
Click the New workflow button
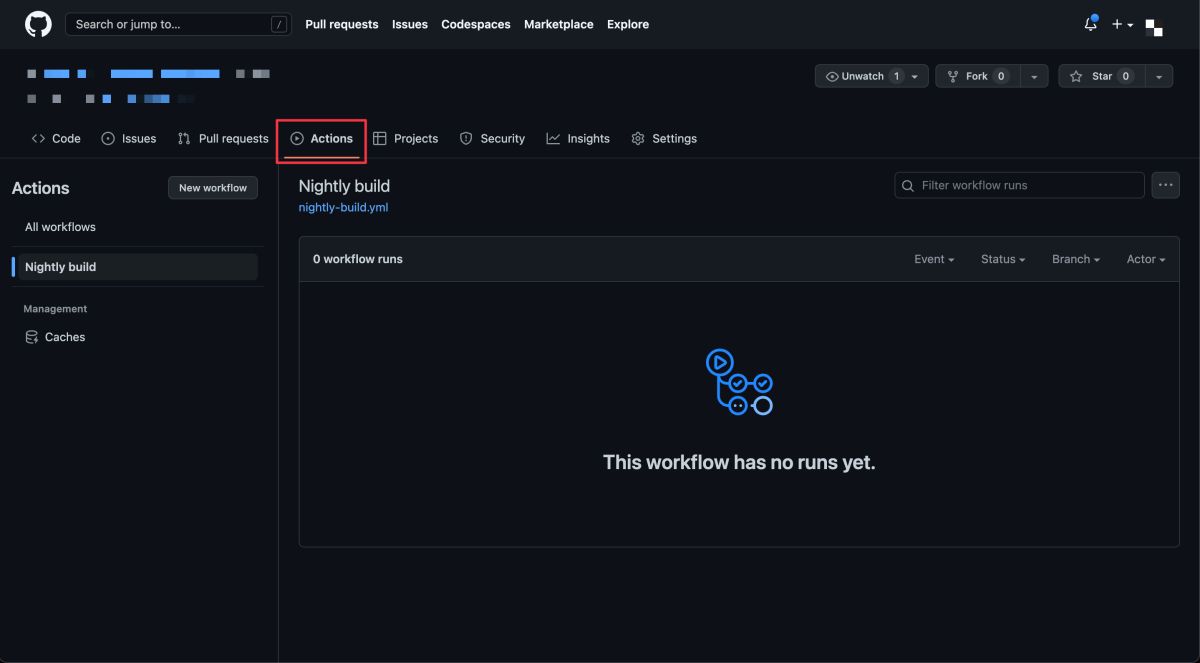[x=213, y=188]
